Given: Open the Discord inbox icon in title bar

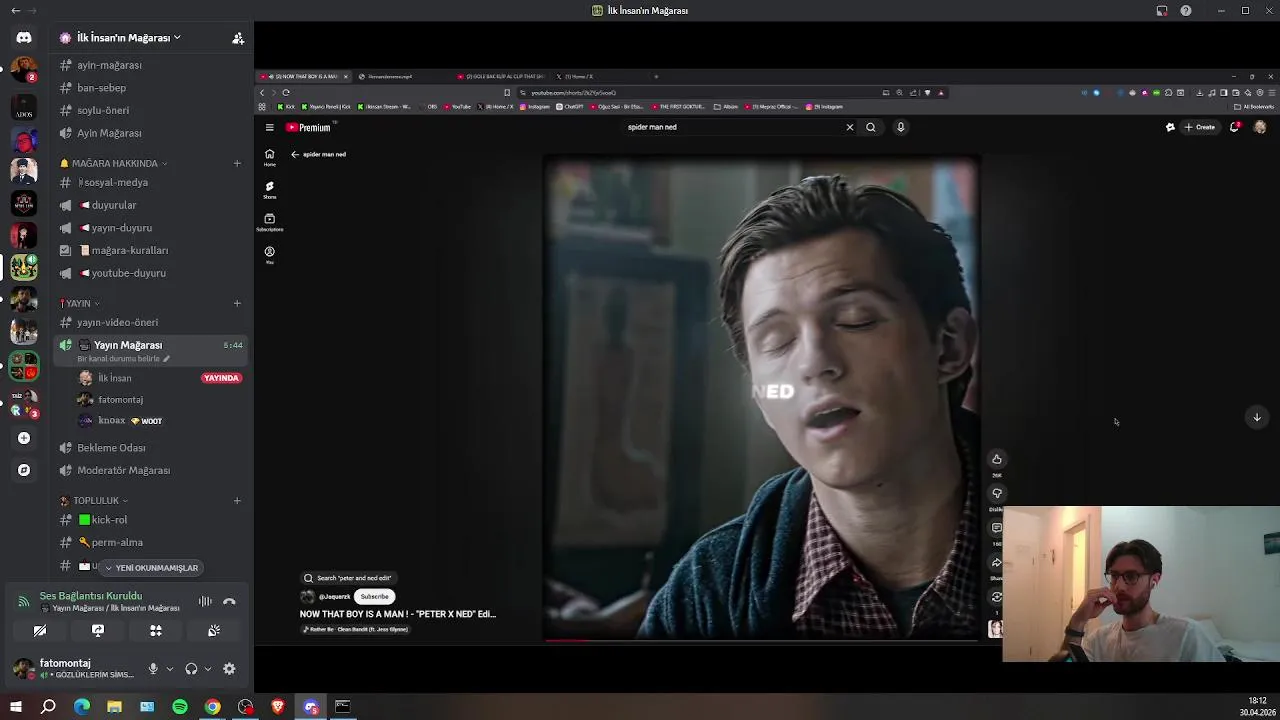Looking at the screenshot, I should point(1162,10).
